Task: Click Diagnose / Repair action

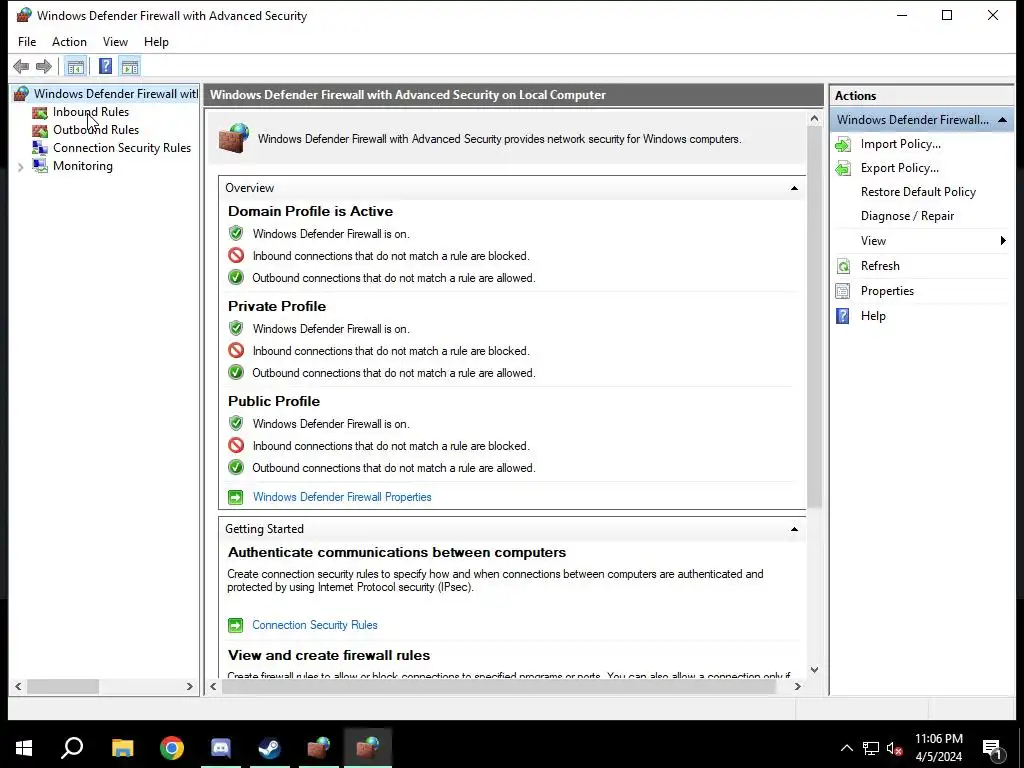Action: [x=907, y=216]
